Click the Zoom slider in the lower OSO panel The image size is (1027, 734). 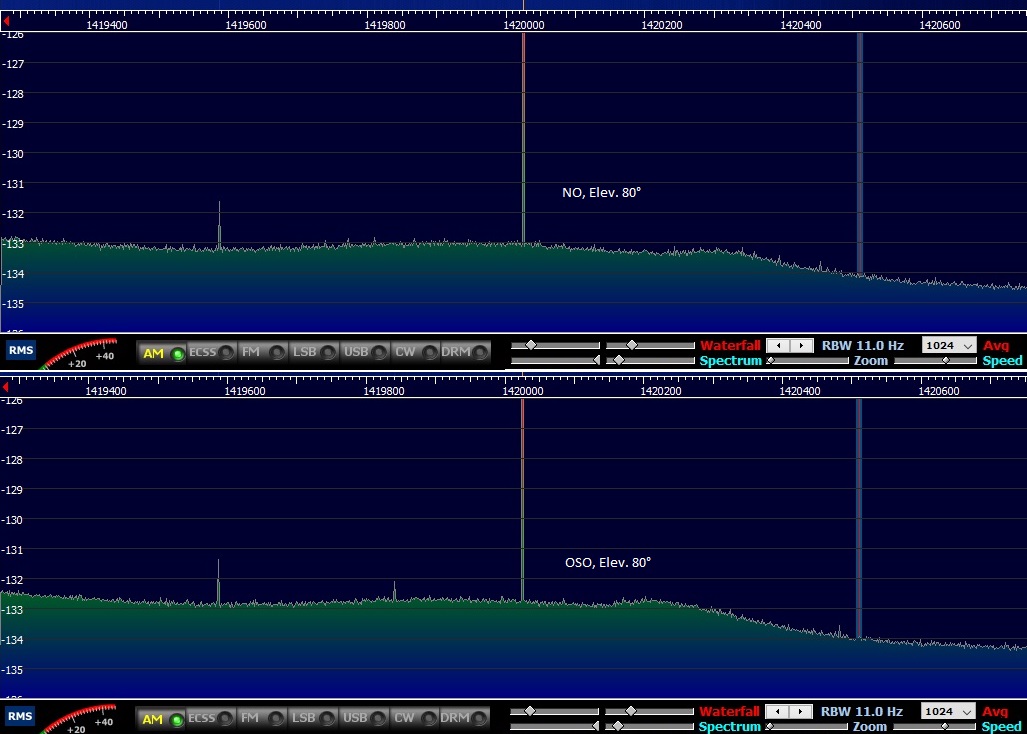click(806, 726)
